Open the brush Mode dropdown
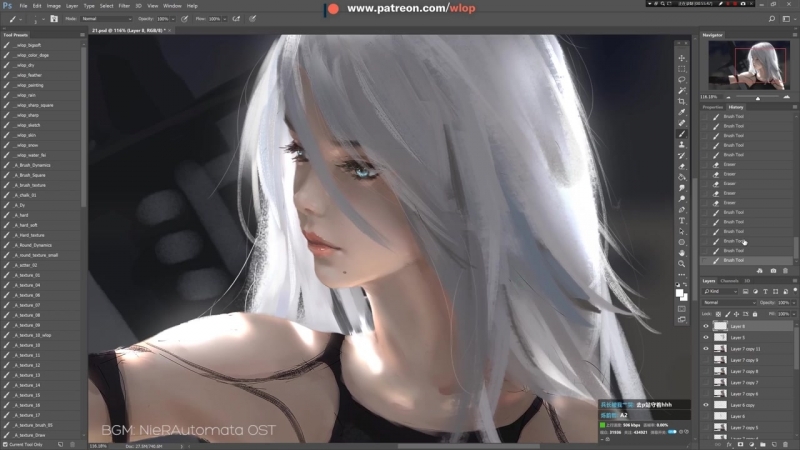 click(x=106, y=19)
